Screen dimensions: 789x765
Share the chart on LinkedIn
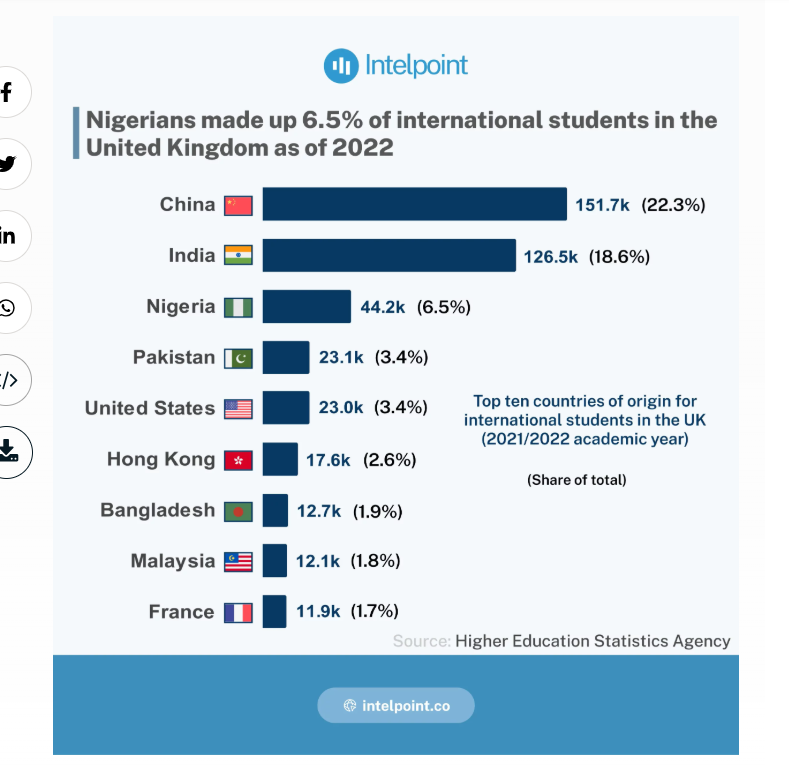tap(8, 236)
